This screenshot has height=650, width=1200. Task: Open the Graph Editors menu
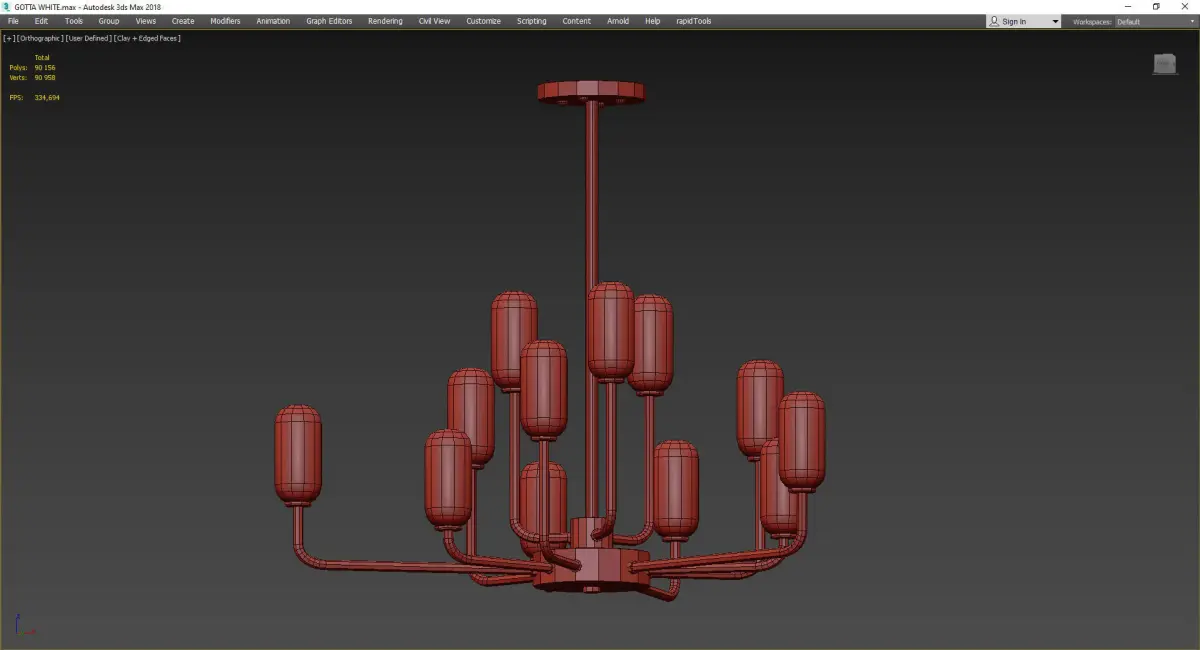[x=329, y=21]
